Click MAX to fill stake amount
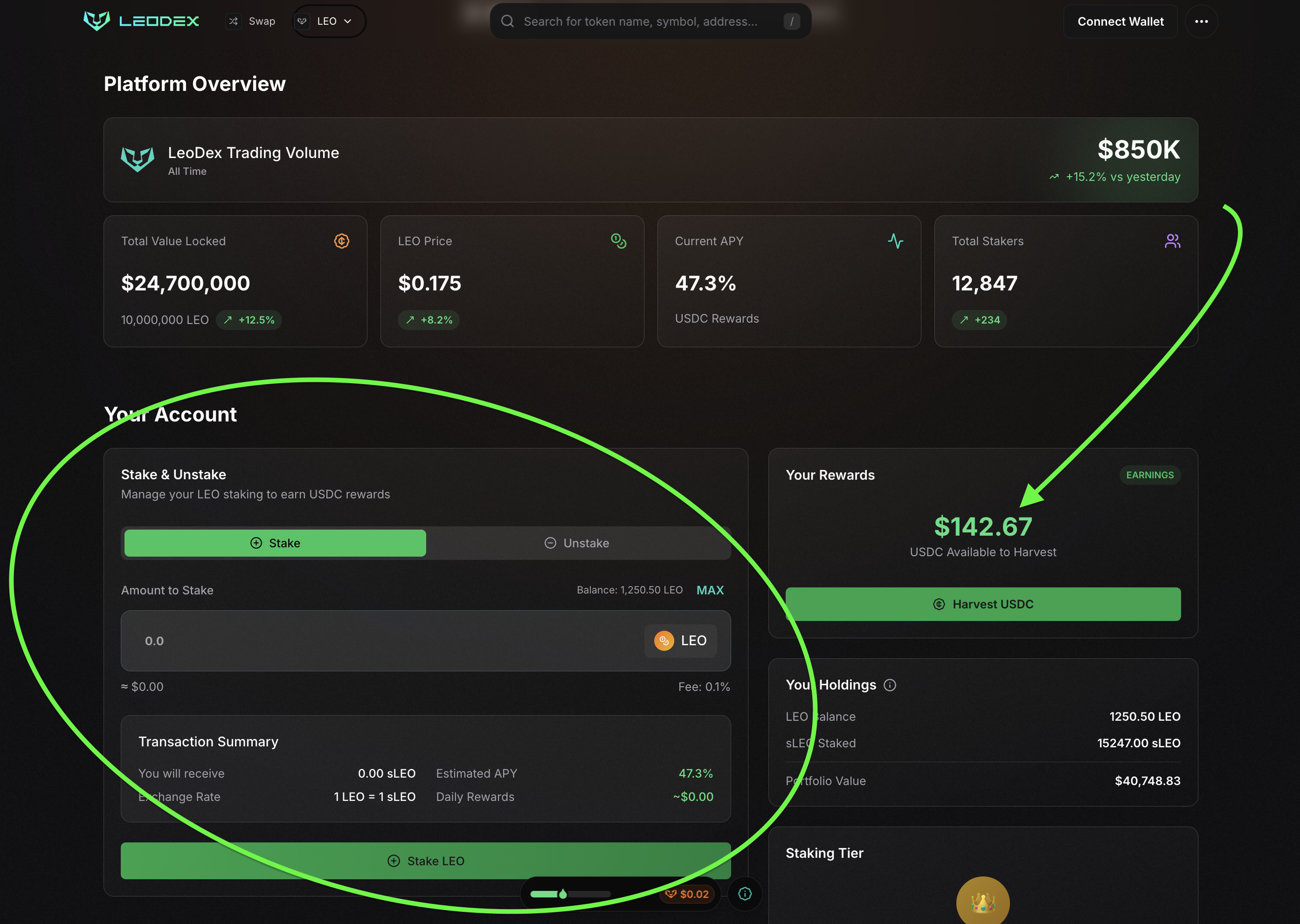 point(710,590)
